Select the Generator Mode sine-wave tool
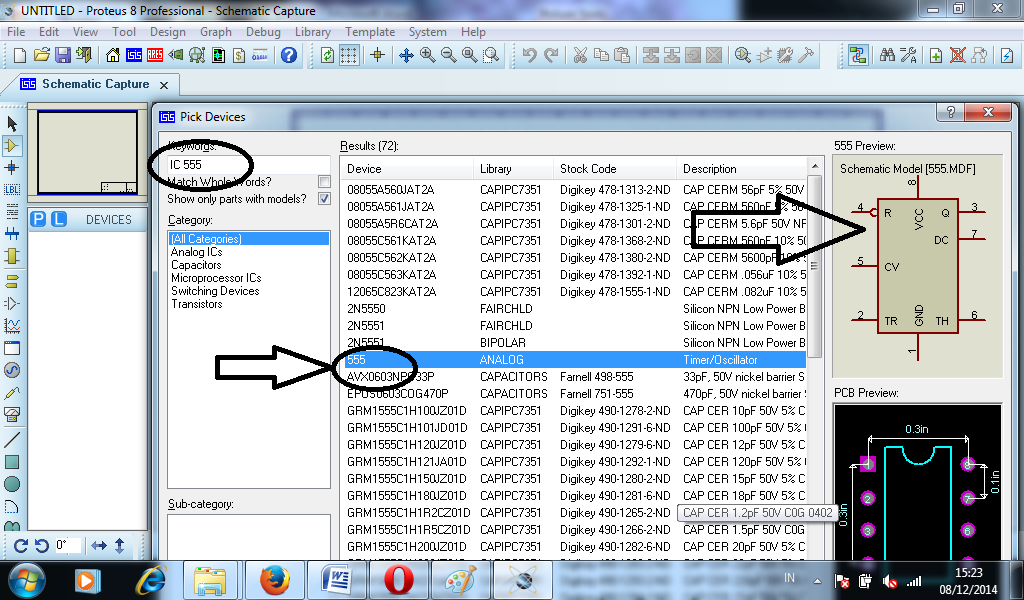 point(12,370)
